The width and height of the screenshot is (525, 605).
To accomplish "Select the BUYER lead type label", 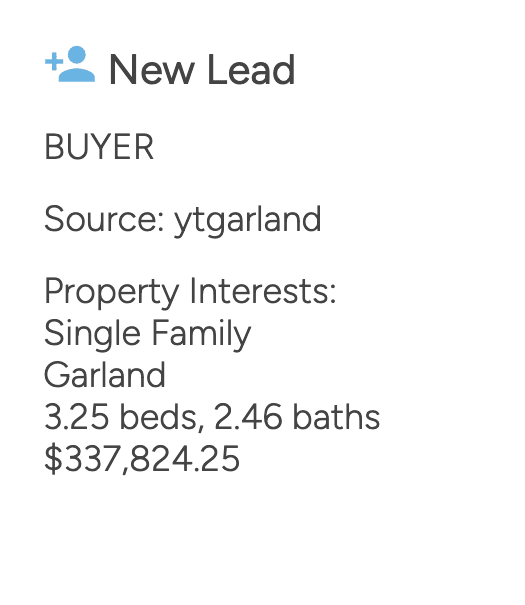I will 99,147.
